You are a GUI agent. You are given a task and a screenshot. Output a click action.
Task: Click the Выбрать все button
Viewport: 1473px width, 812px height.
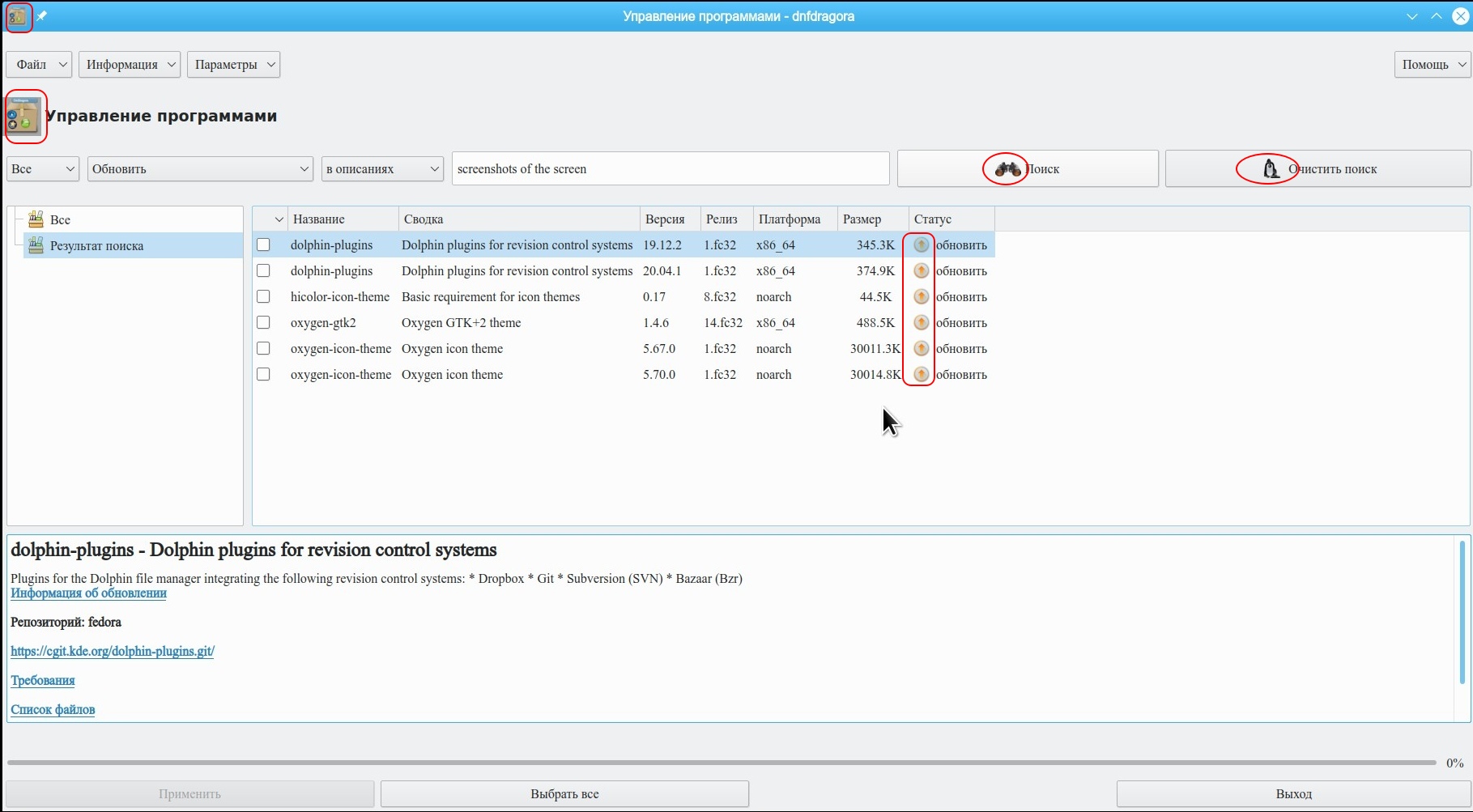pyautogui.click(x=564, y=794)
